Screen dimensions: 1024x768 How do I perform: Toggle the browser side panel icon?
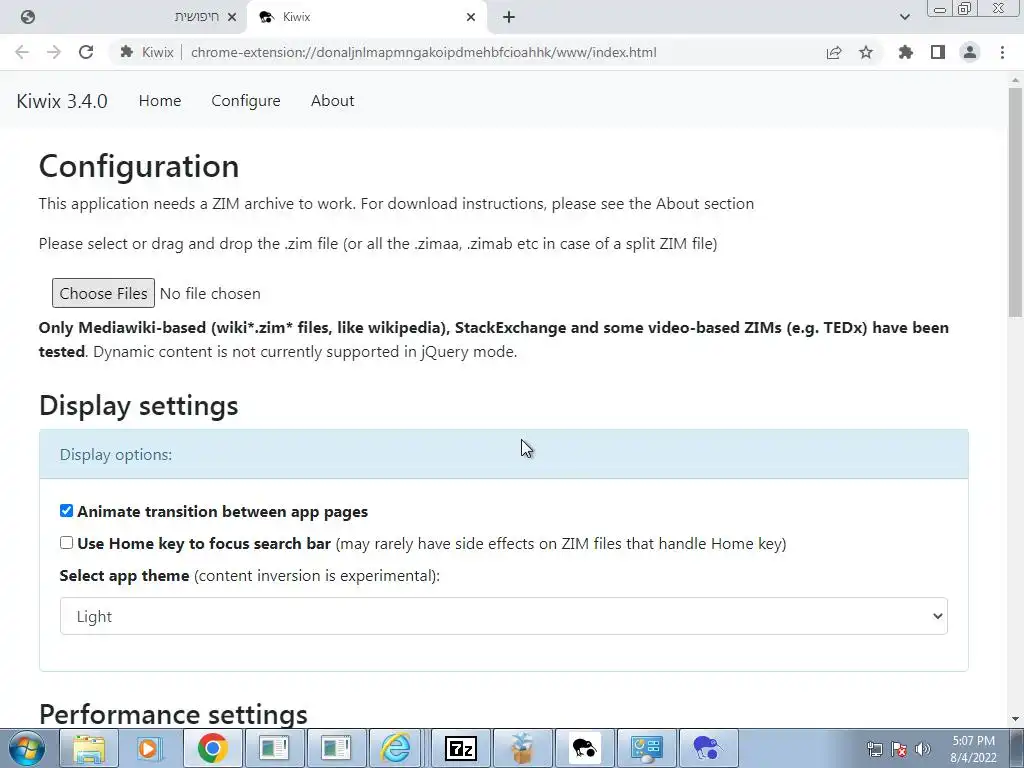(938, 52)
